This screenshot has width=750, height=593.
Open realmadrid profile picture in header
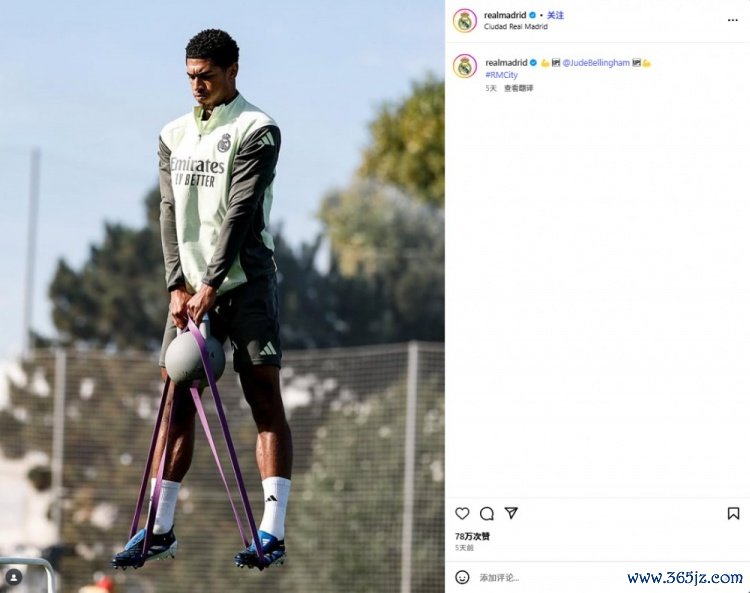pyautogui.click(x=465, y=21)
